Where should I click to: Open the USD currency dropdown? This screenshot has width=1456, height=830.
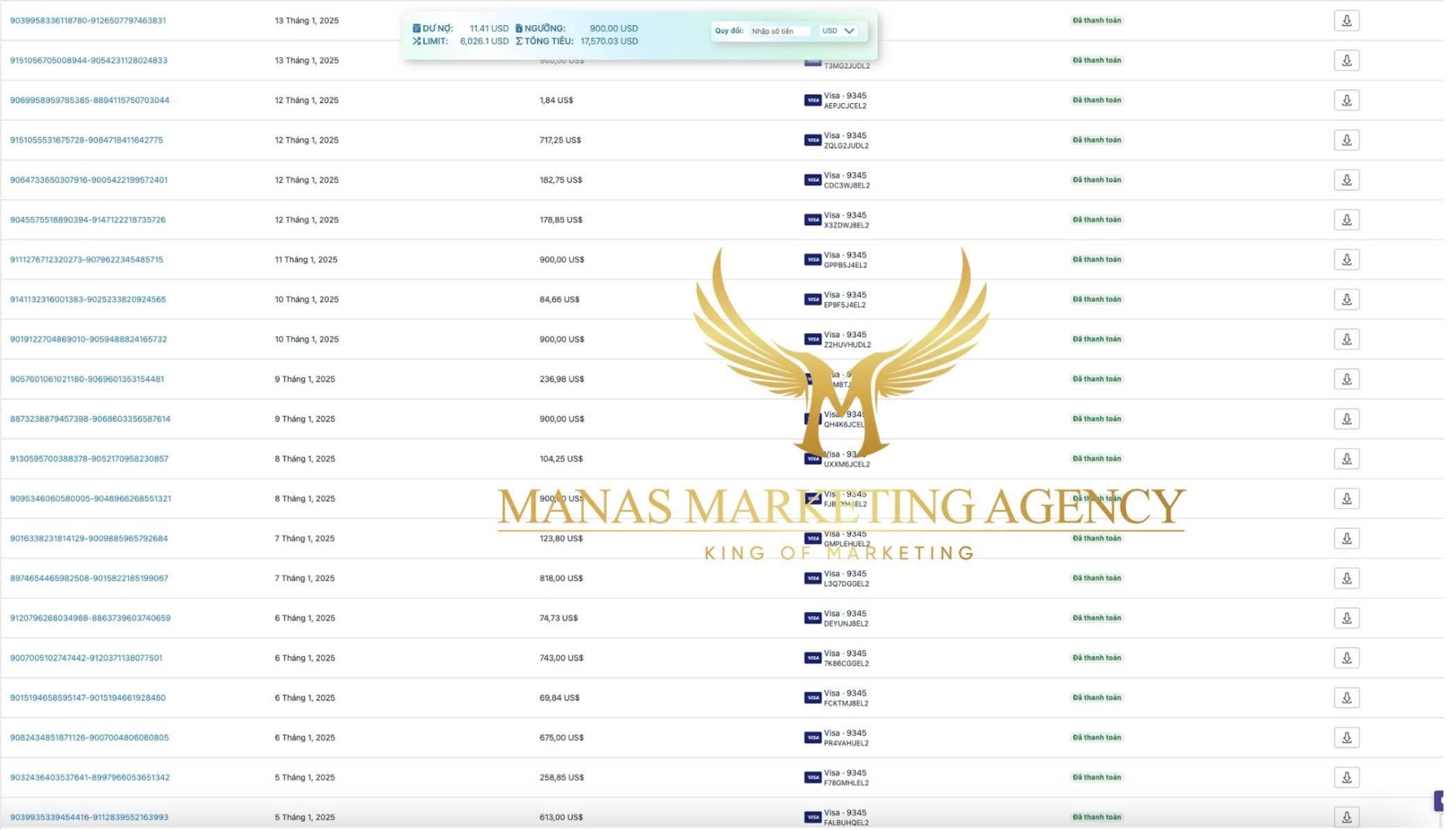838,31
